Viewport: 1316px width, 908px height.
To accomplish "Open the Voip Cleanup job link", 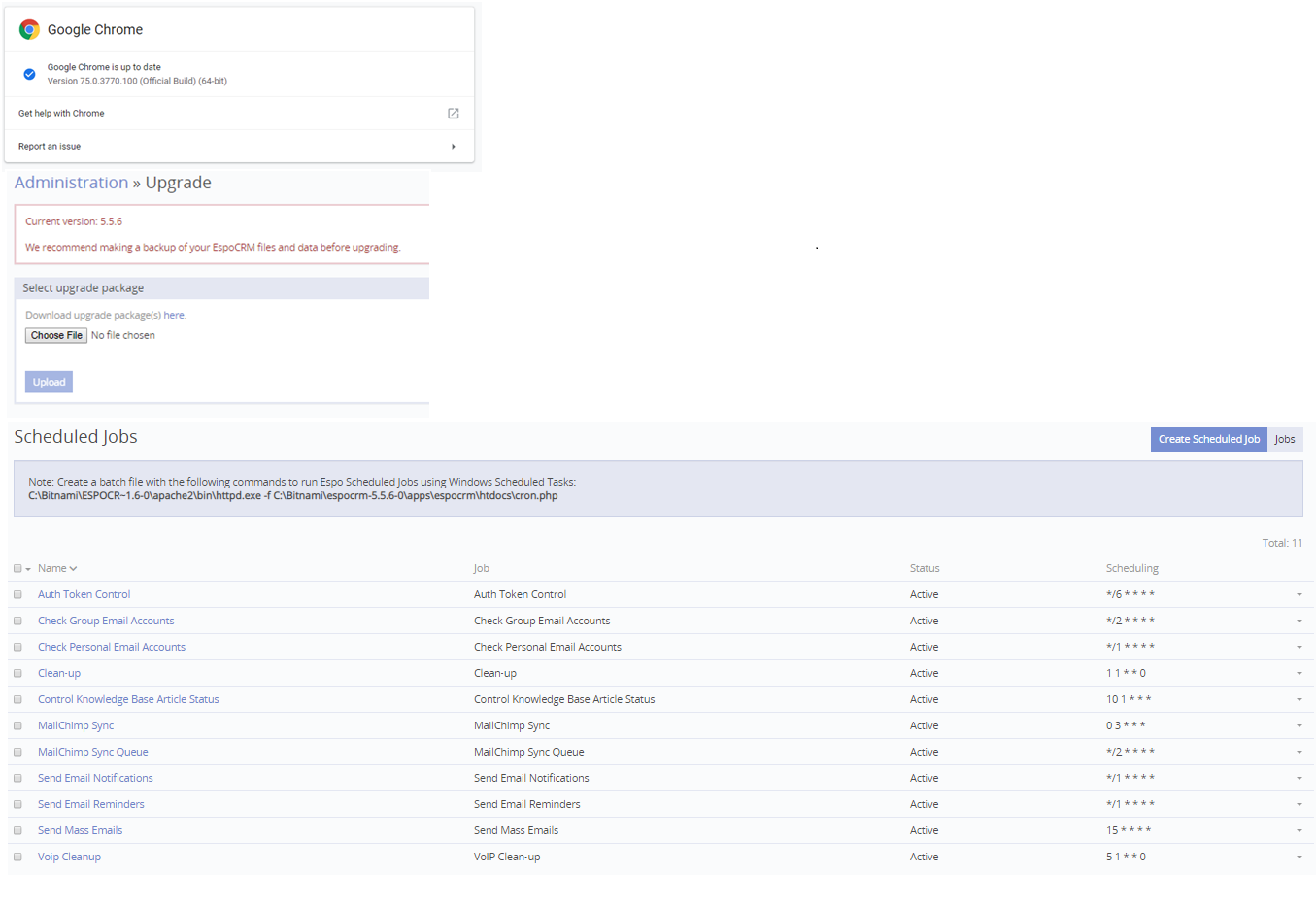I will (69, 857).
